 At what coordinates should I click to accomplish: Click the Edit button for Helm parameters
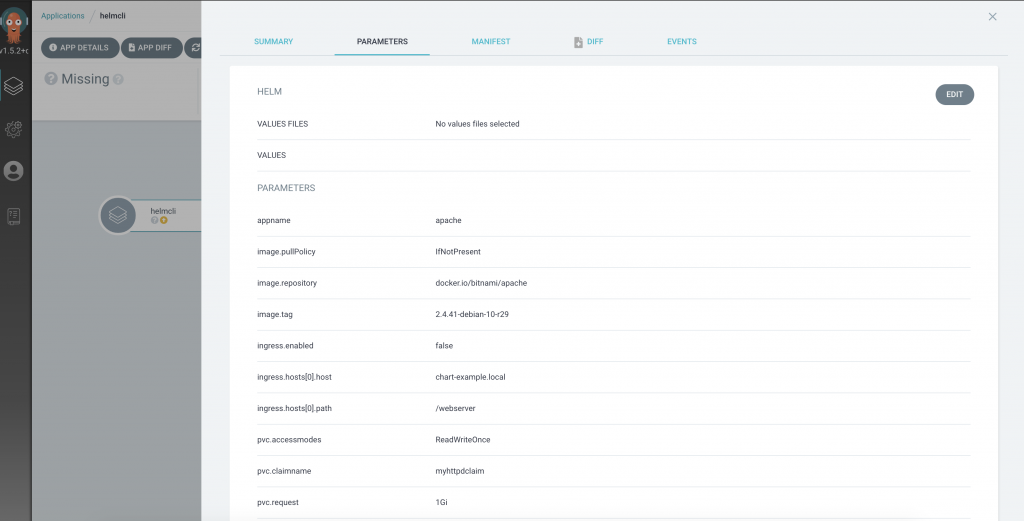pyautogui.click(x=954, y=95)
